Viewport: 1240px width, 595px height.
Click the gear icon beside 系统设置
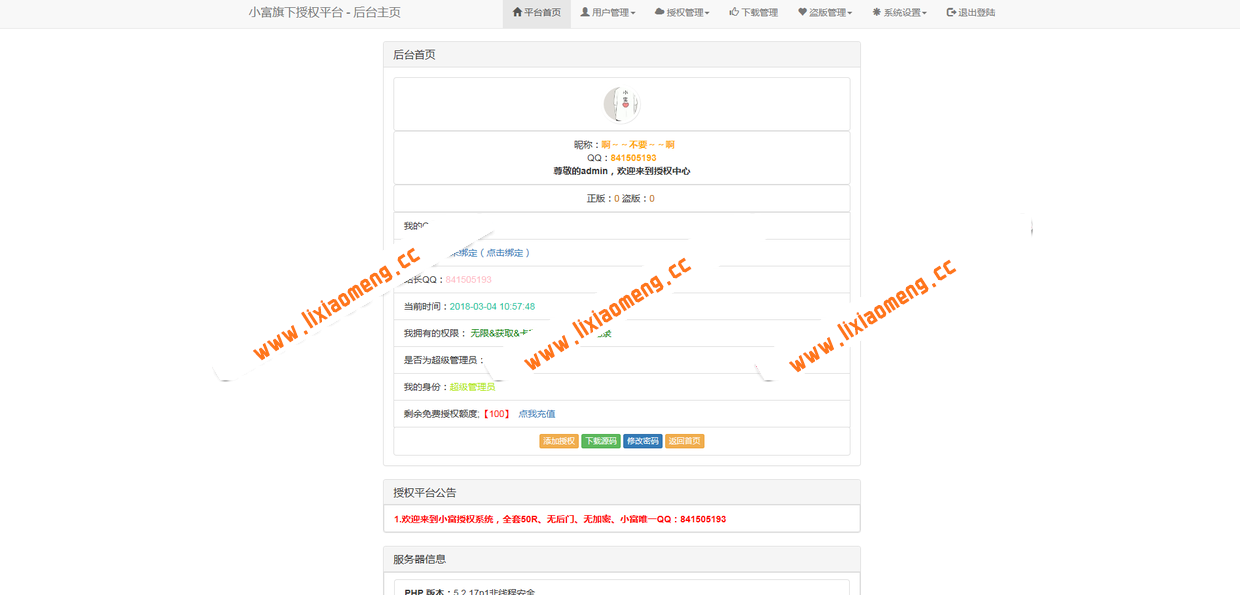pos(877,13)
